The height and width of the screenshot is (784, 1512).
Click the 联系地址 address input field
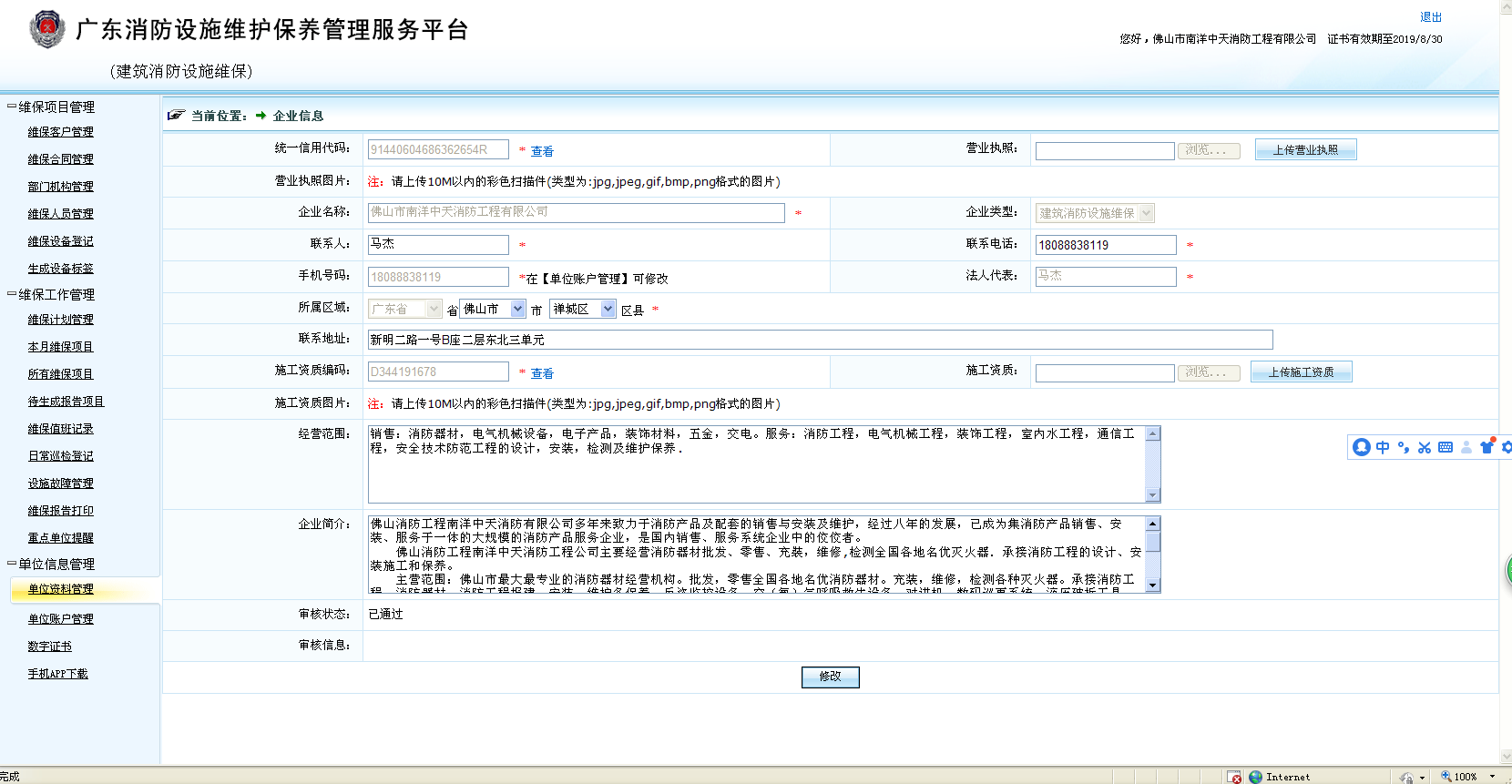[x=820, y=340]
